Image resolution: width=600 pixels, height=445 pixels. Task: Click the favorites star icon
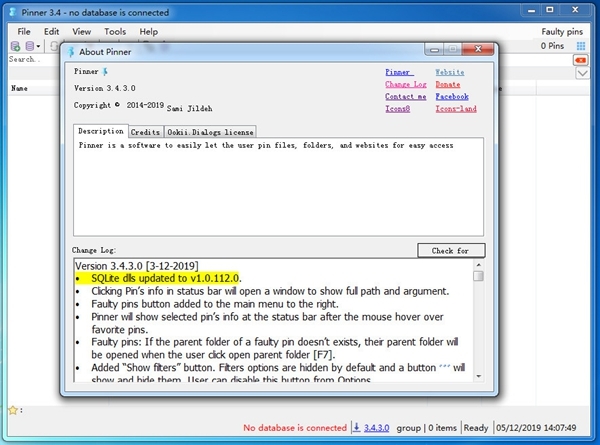13,410
